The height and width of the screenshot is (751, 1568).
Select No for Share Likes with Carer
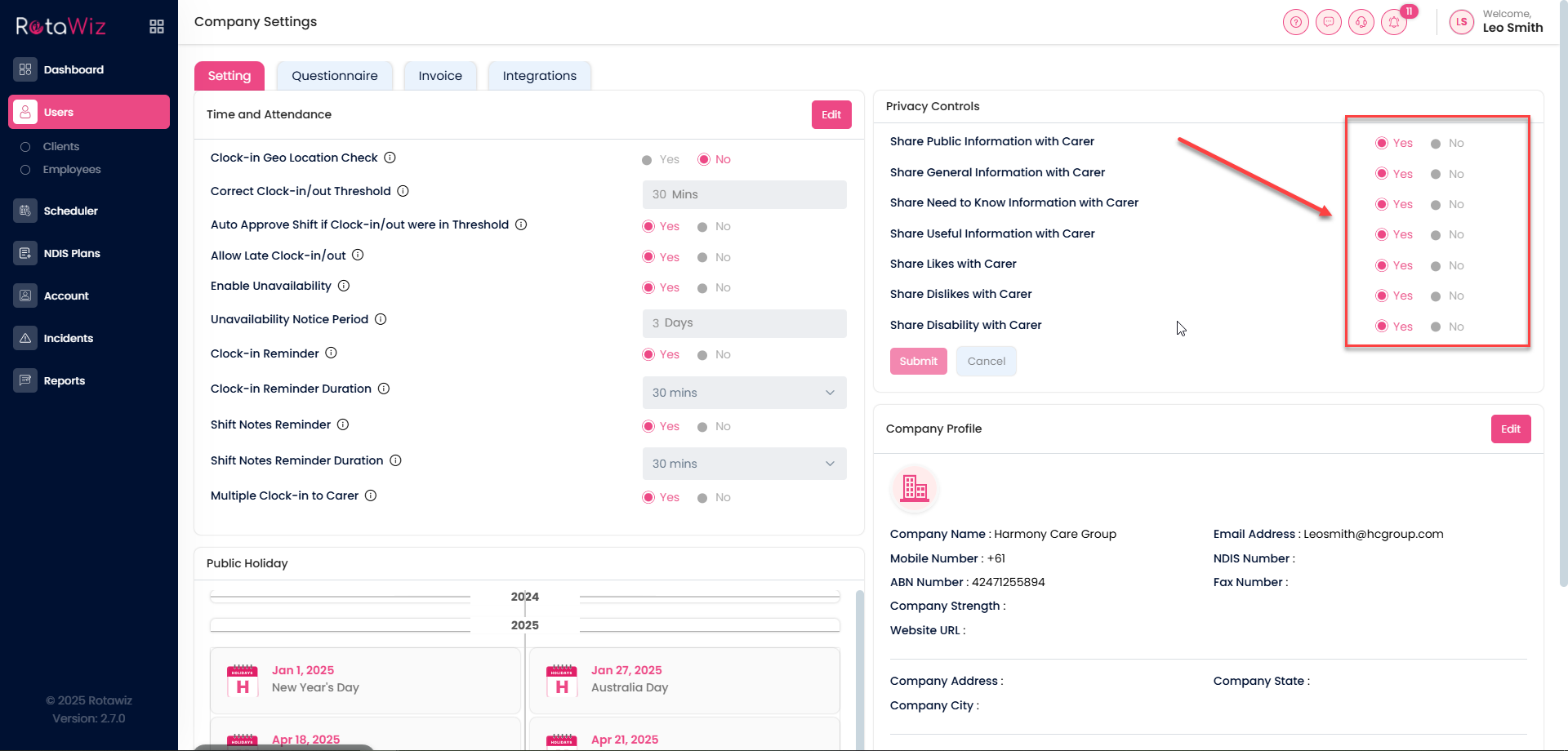coord(1436,266)
